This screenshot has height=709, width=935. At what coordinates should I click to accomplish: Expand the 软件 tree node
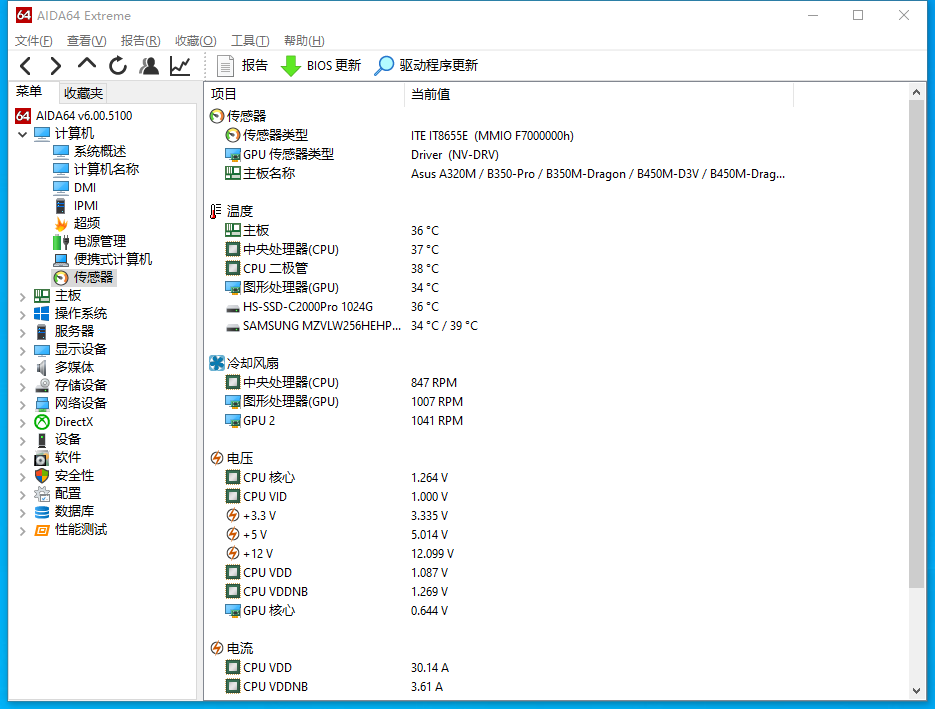click(x=23, y=459)
